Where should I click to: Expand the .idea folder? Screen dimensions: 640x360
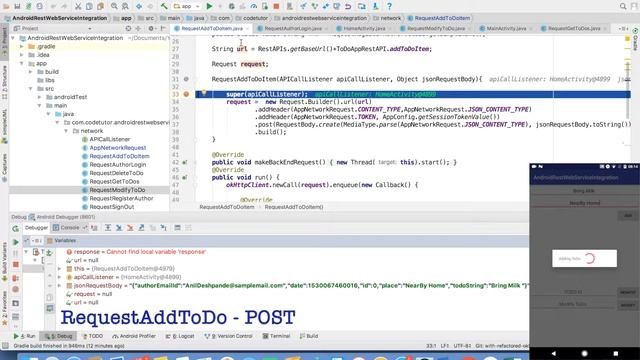pos(22,55)
